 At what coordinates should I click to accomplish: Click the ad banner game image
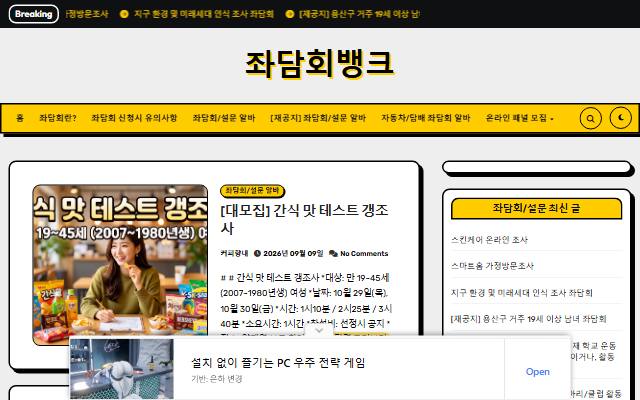(122, 369)
